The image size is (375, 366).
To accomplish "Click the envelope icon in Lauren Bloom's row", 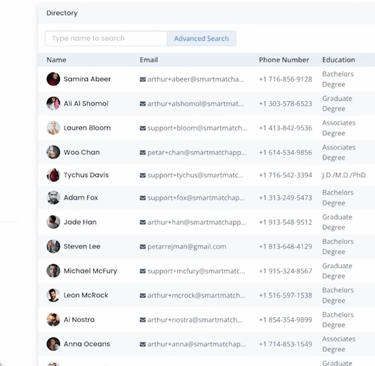I will (143, 128).
